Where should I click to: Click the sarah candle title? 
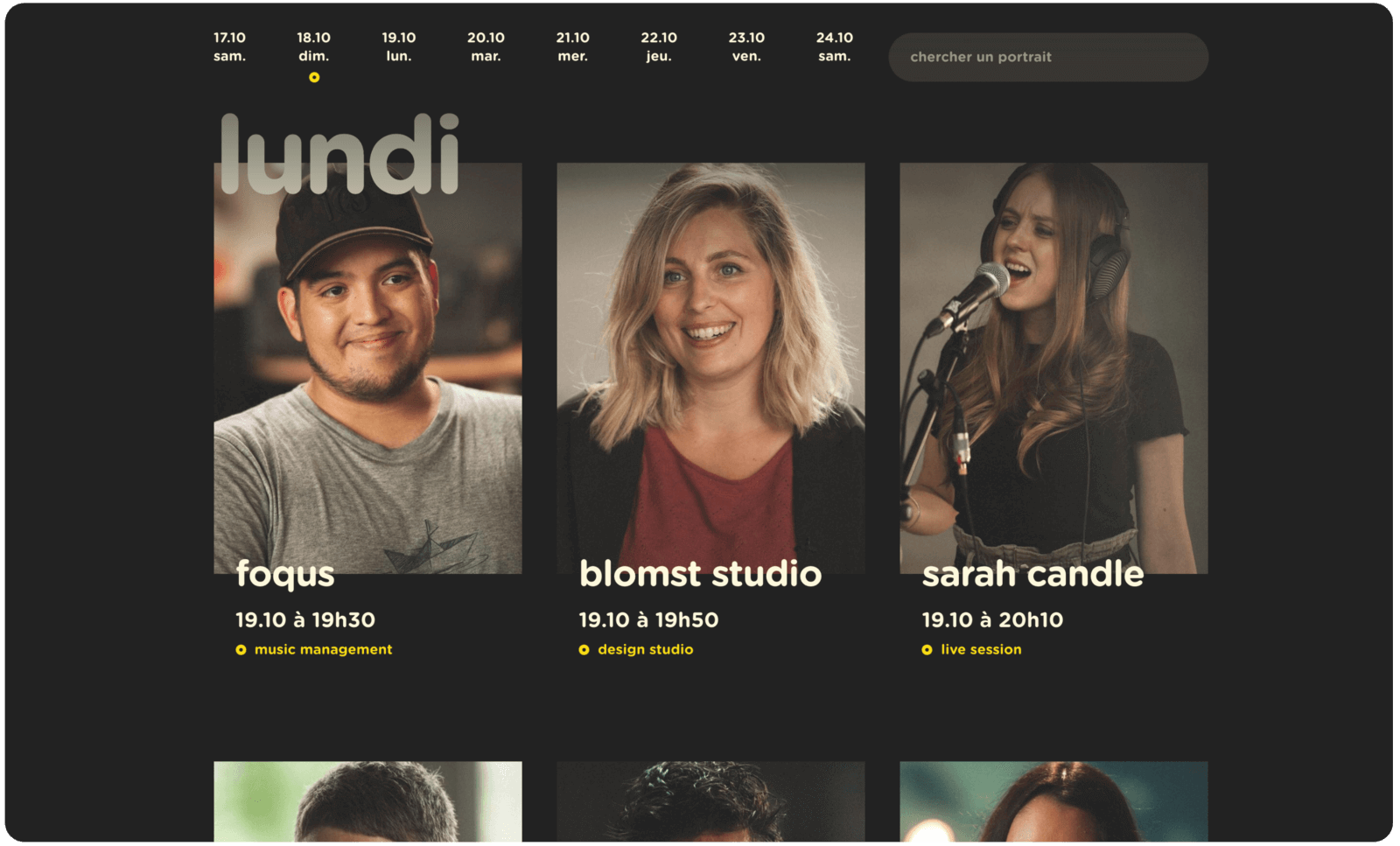pos(1032,574)
